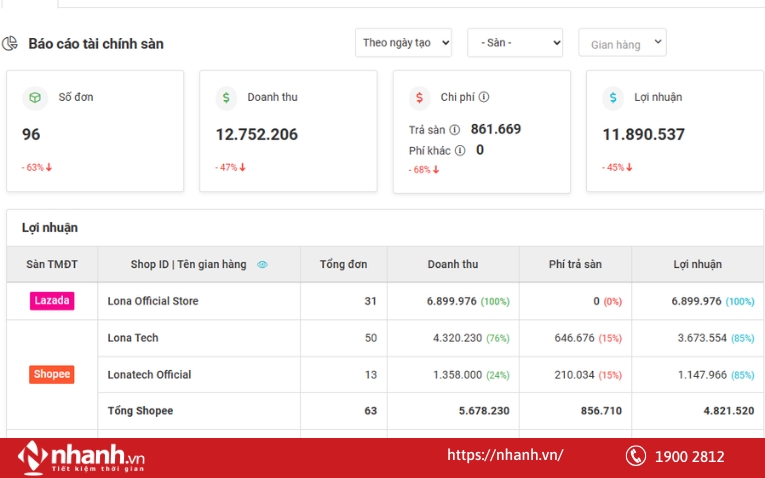The width and height of the screenshot is (765, 478).
Task: Open the Sàn marketplace dropdown
Action: [515, 43]
